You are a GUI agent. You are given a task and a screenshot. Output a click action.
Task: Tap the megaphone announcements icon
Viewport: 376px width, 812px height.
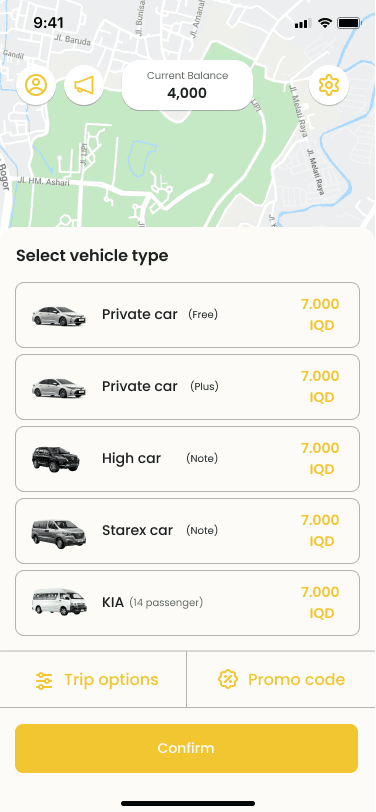click(84, 85)
